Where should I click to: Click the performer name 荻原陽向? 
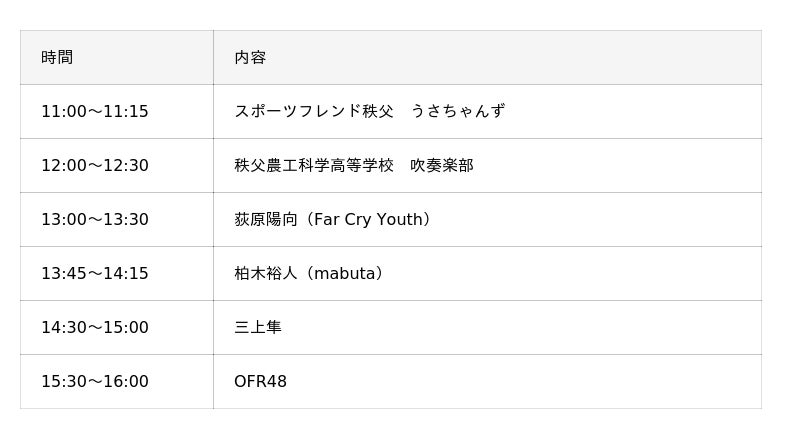pos(266,220)
